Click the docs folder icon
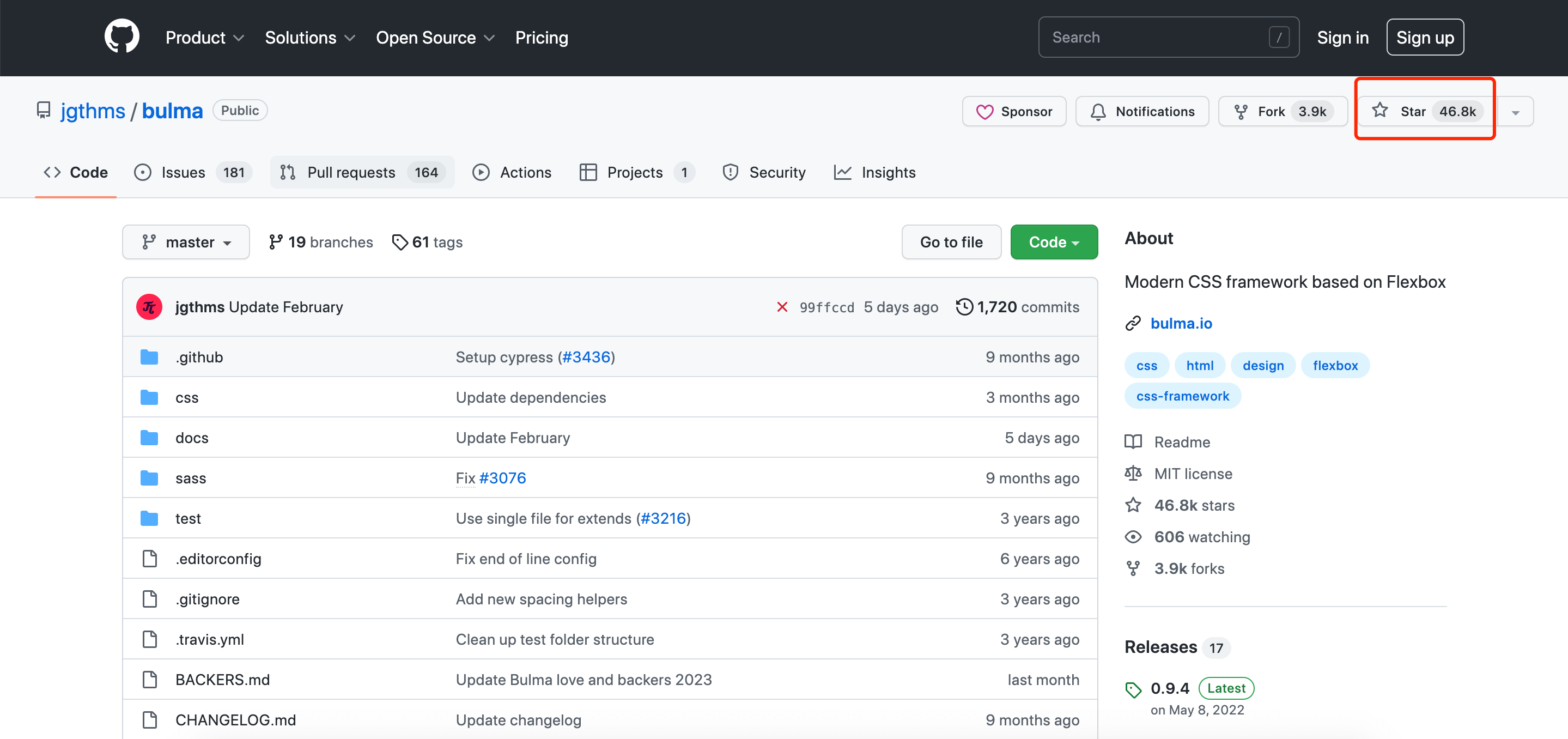 (x=149, y=438)
